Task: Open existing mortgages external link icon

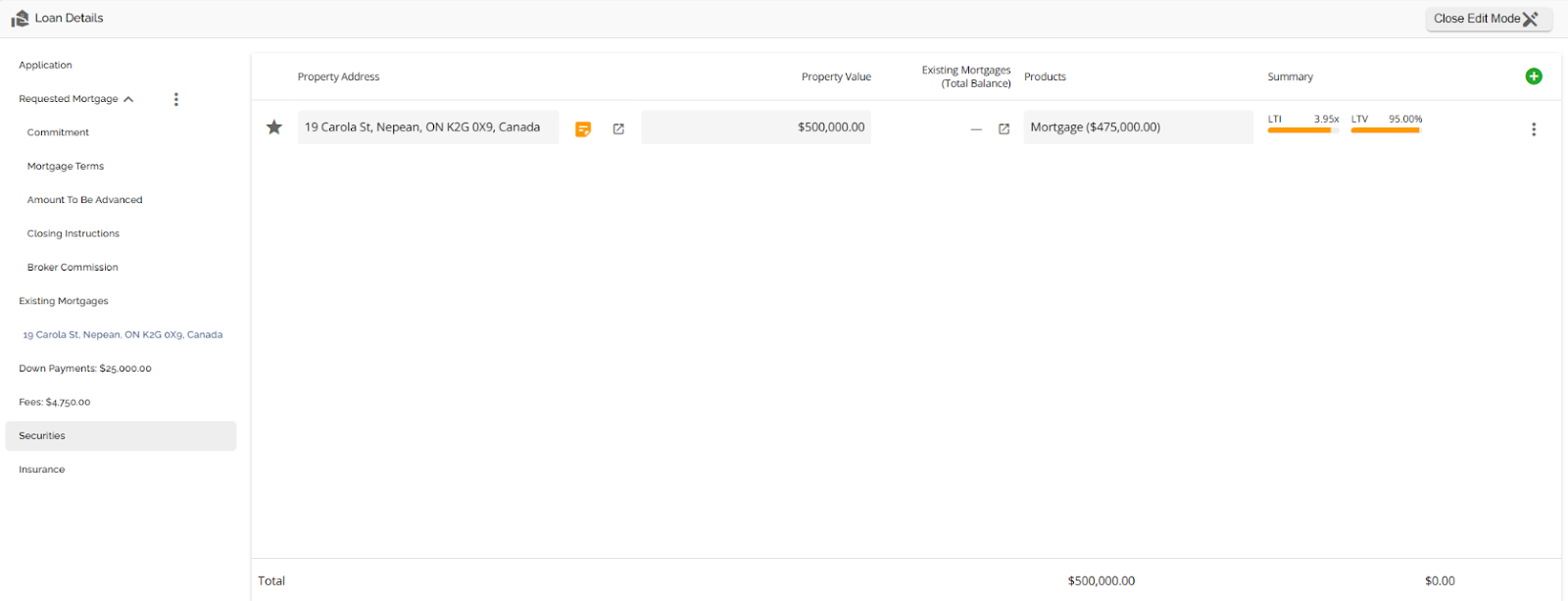Action: click(1004, 128)
